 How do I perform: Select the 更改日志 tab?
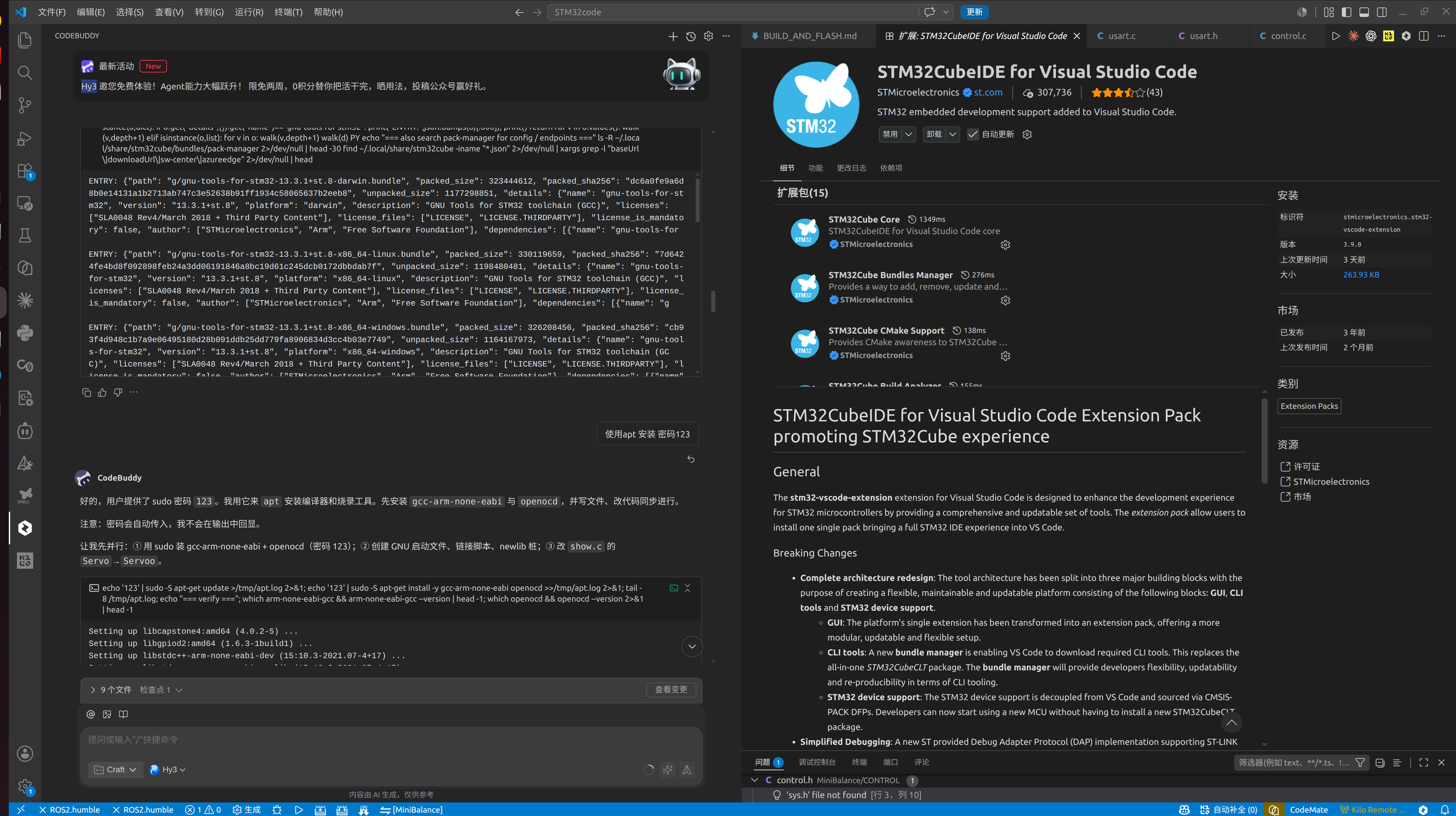pyautogui.click(x=851, y=168)
